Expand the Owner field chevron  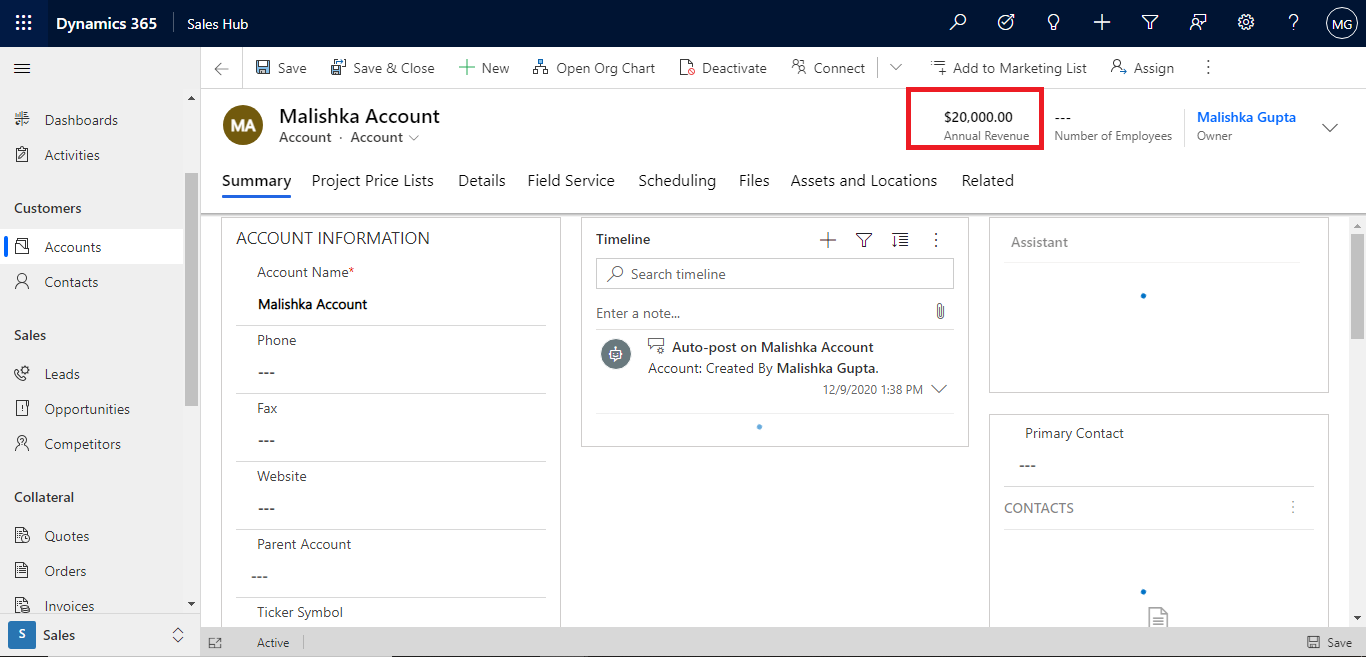click(x=1330, y=127)
